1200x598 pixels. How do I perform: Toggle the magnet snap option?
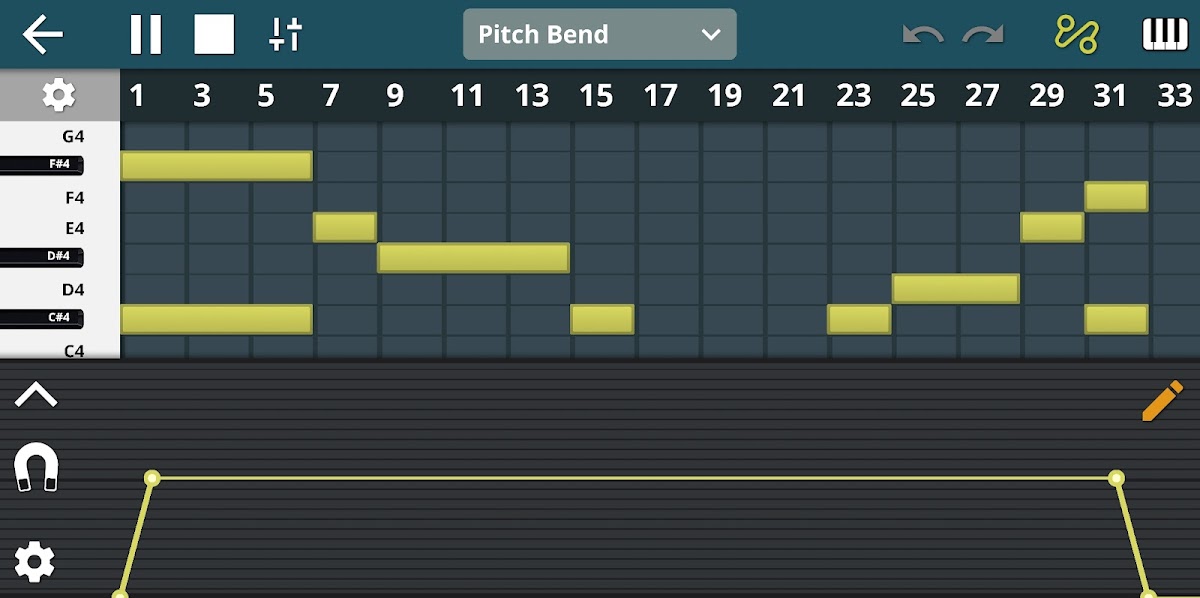coord(36,468)
